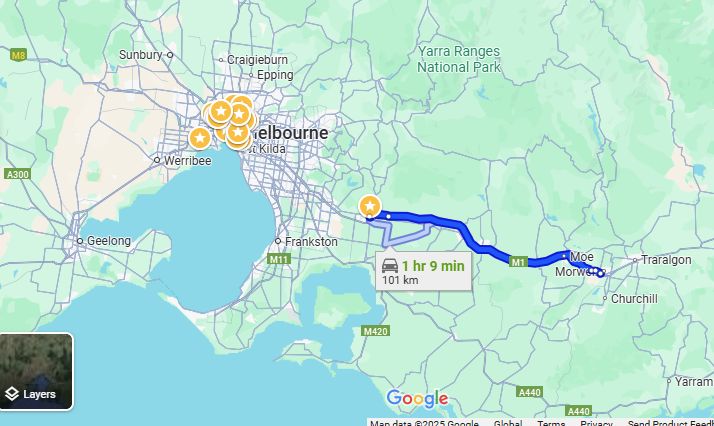The width and height of the screenshot is (714, 426).
Task: Click the M420 road shield
Action: (376, 331)
